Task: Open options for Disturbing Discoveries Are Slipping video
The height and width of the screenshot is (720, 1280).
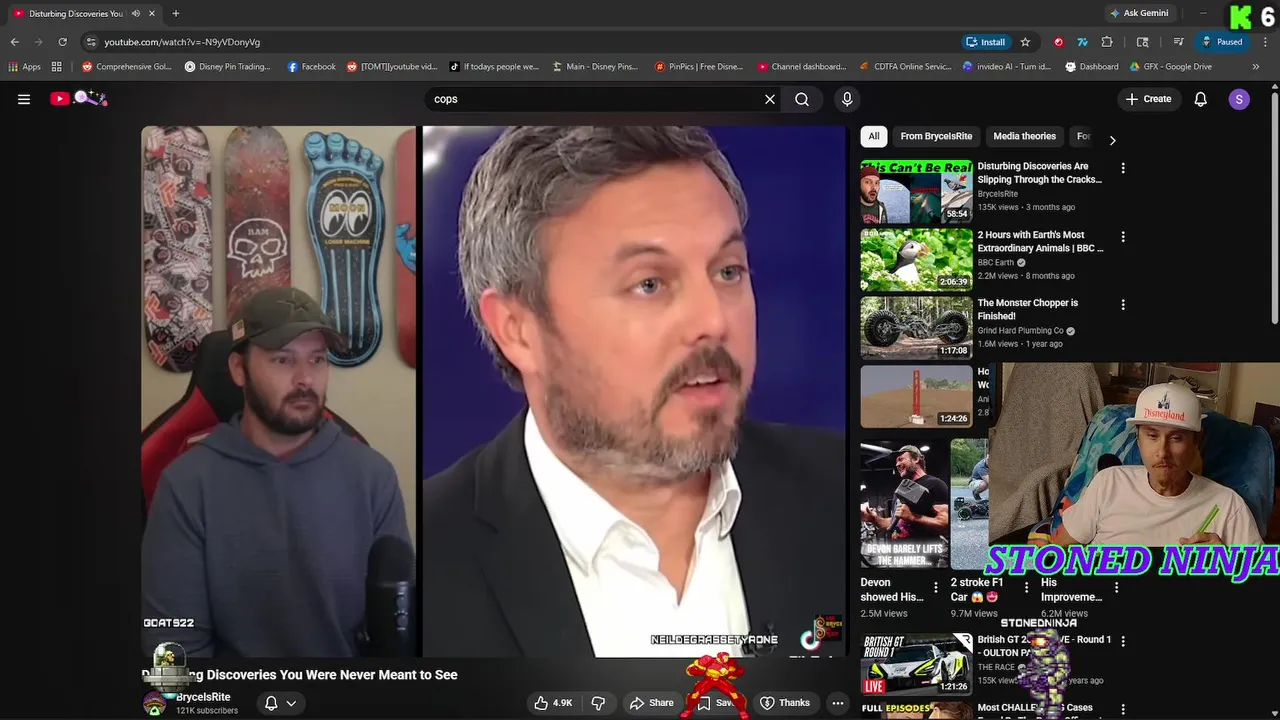Action: pos(1123,168)
